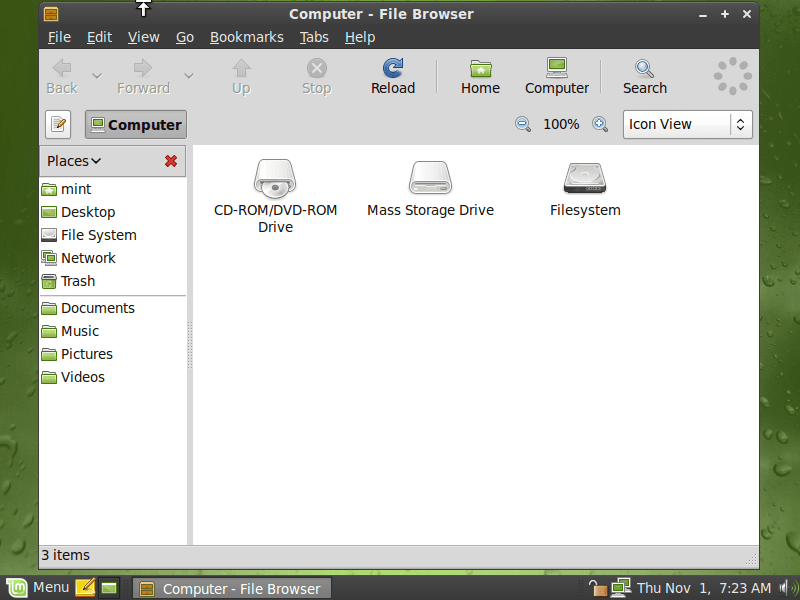Open the File menu
Screen dimensions: 800x600
tap(59, 37)
